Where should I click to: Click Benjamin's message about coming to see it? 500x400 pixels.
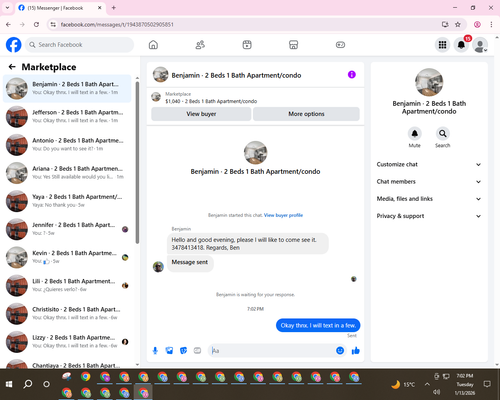[248, 244]
